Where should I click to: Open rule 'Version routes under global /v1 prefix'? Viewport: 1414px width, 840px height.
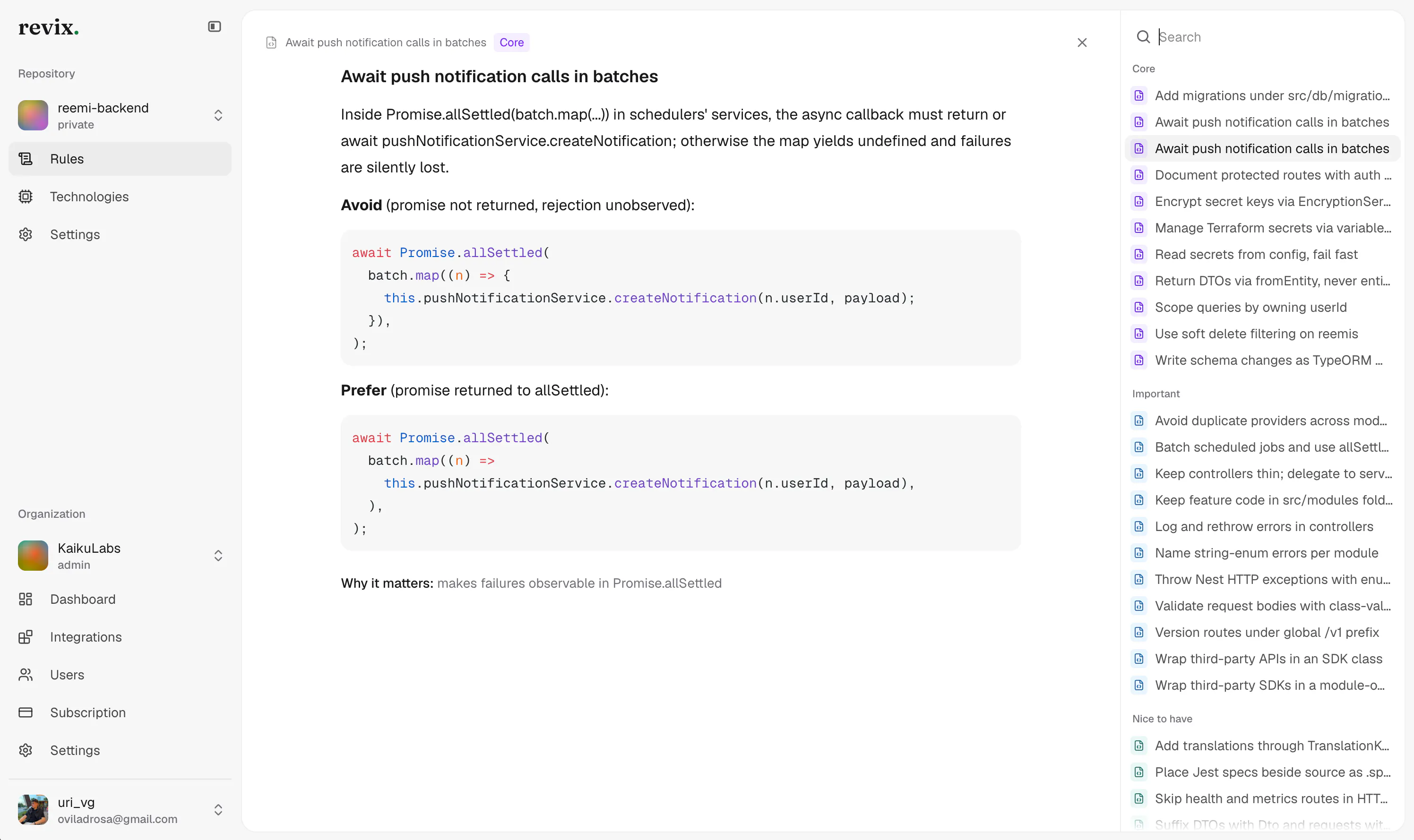coord(1262,632)
